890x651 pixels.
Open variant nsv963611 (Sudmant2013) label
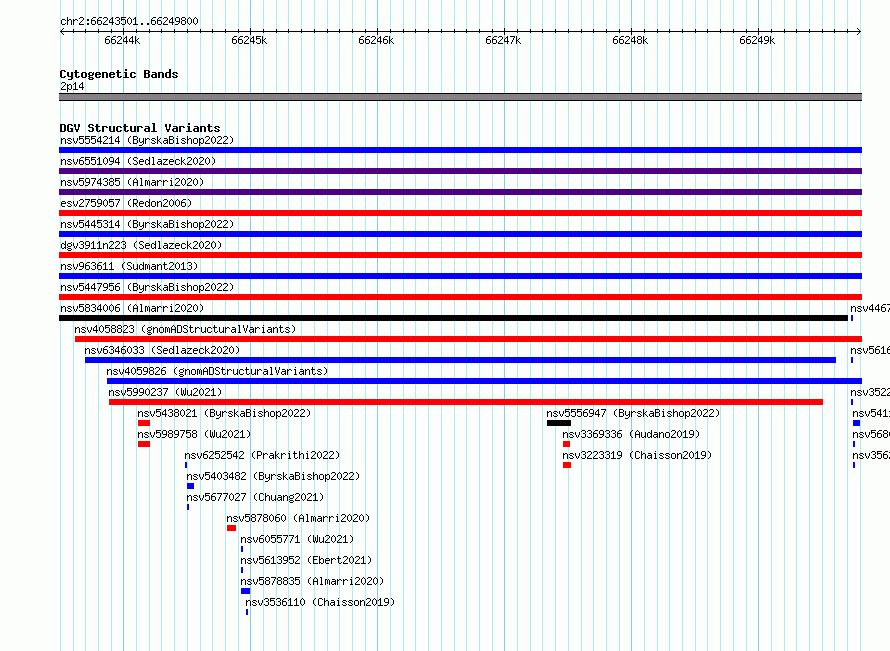point(129,266)
